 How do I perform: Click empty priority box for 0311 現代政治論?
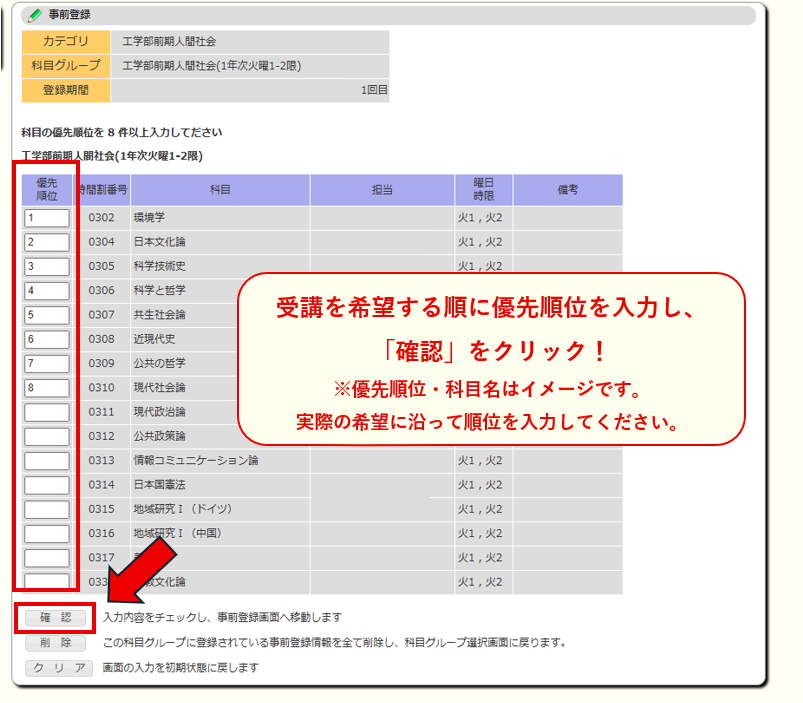pyautogui.click(x=47, y=412)
